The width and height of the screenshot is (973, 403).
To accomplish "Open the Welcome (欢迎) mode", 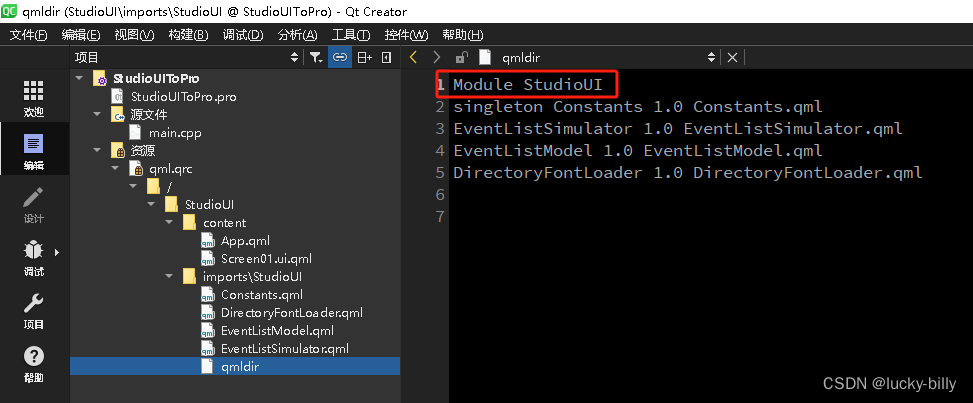I will (x=34, y=98).
